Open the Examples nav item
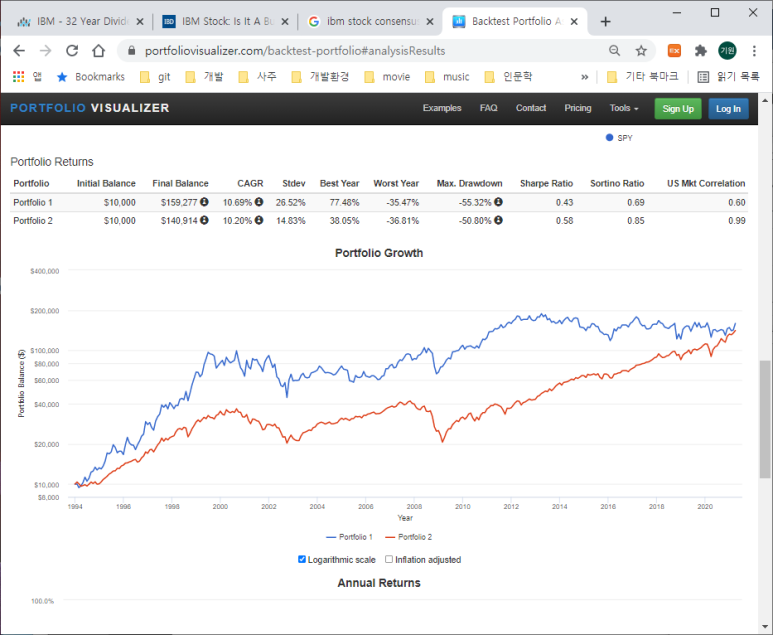Viewport: 773px width, 635px height. coord(442,108)
